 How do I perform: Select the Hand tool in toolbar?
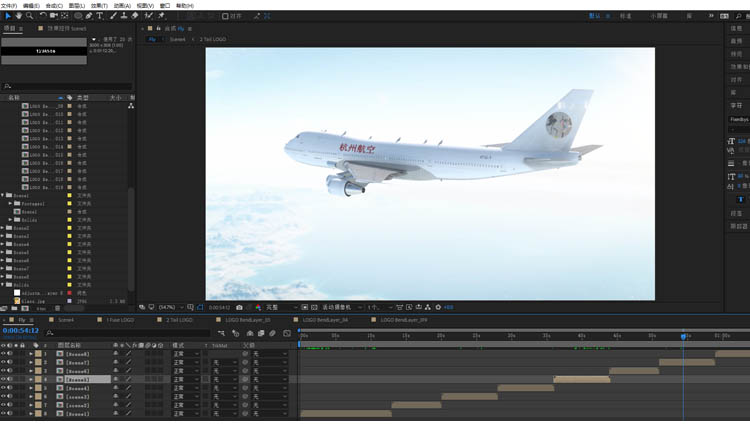point(18,16)
